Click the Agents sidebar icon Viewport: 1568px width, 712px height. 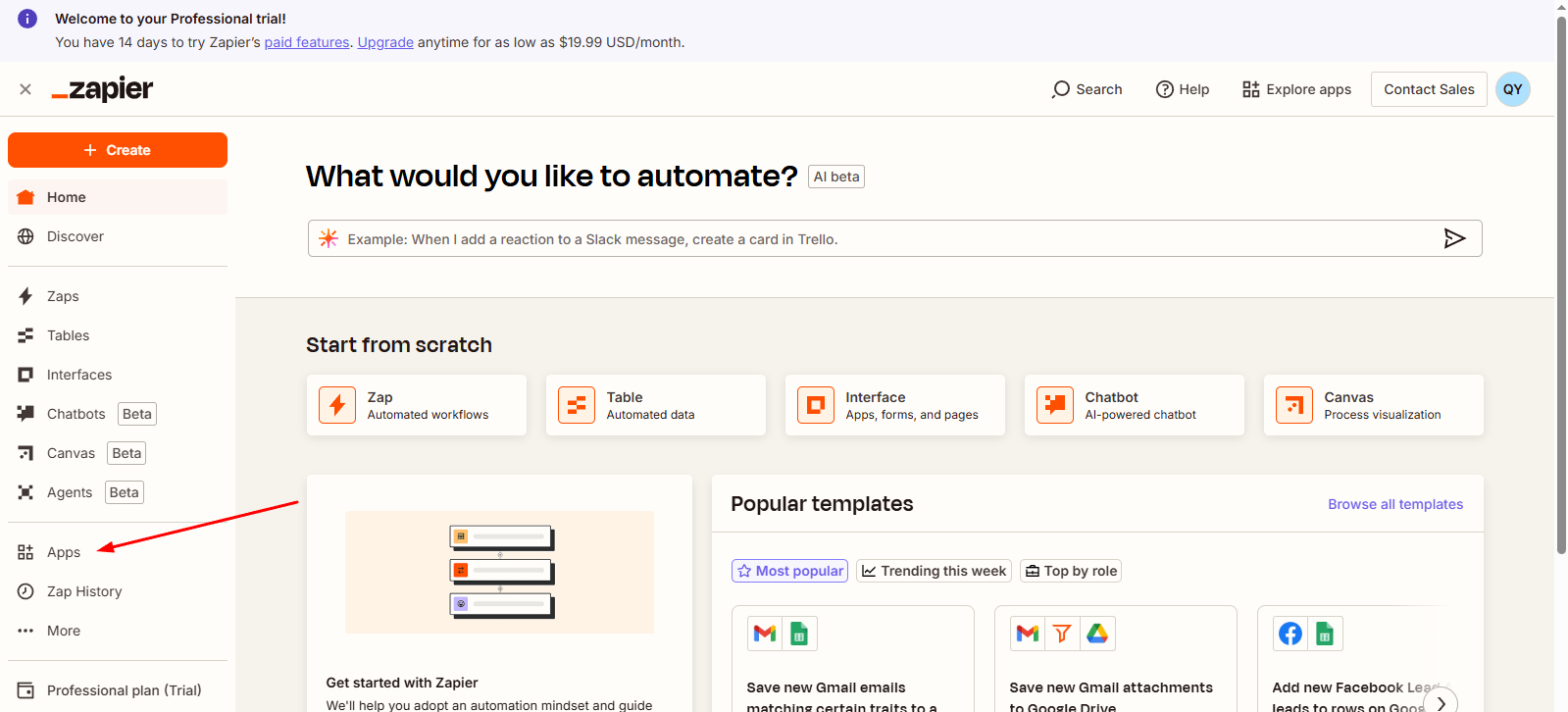point(25,492)
